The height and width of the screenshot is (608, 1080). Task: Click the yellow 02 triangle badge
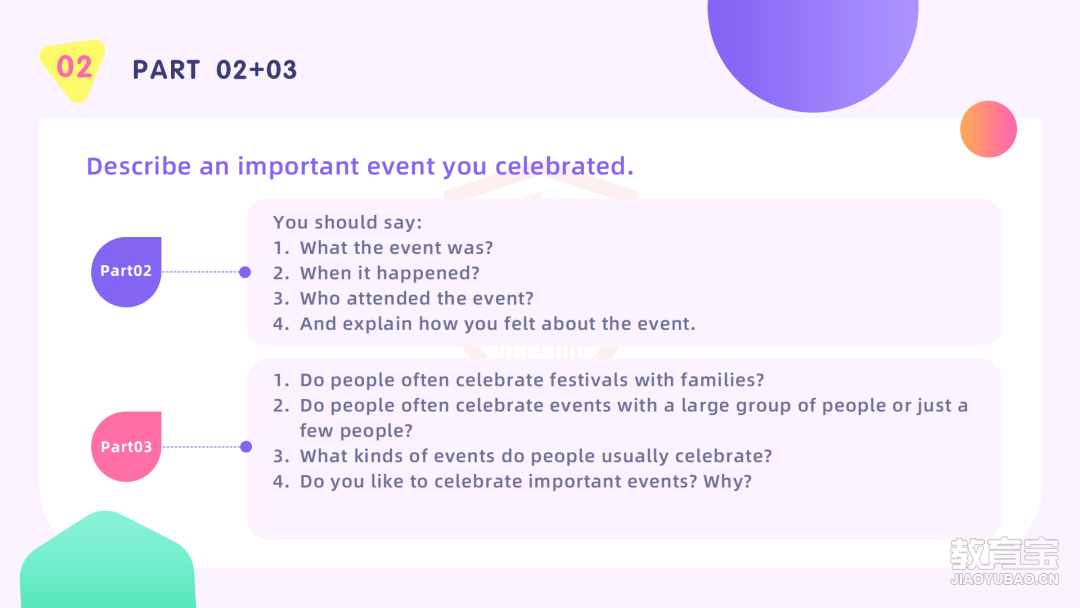coord(73,69)
